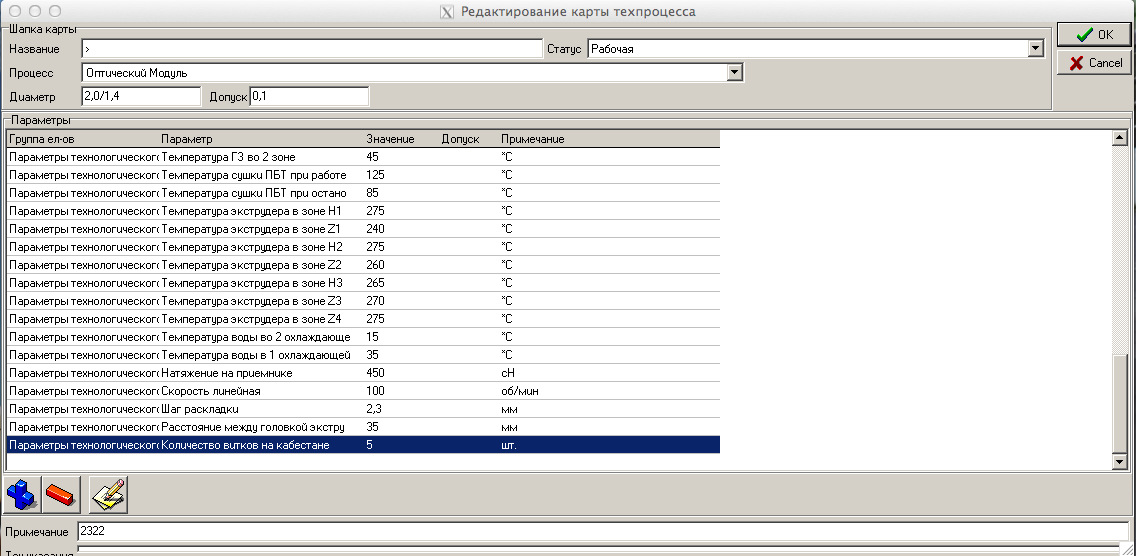This screenshot has width=1136, height=556.
Task: Expand the Процесс combo box arrow
Action: pos(735,72)
